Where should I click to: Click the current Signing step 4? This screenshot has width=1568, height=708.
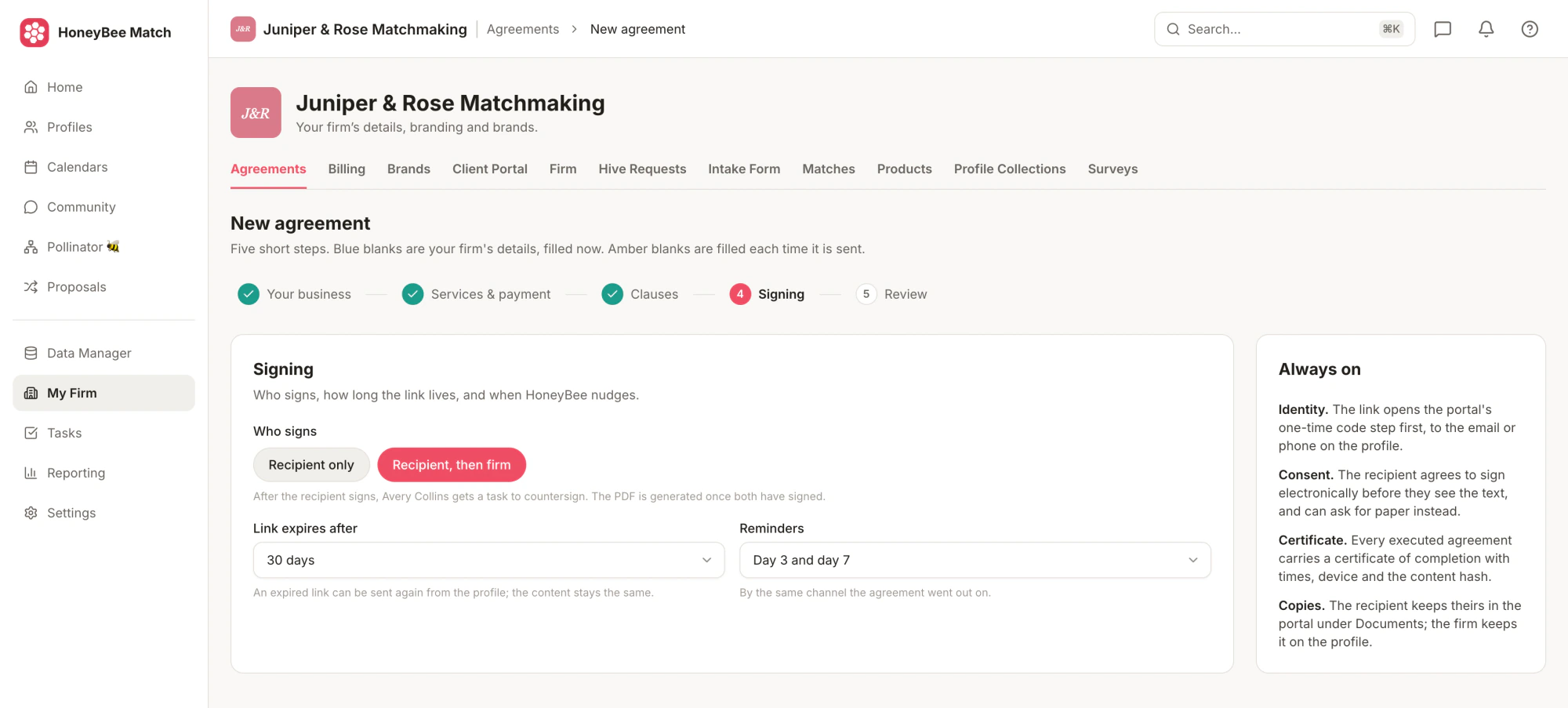767,294
